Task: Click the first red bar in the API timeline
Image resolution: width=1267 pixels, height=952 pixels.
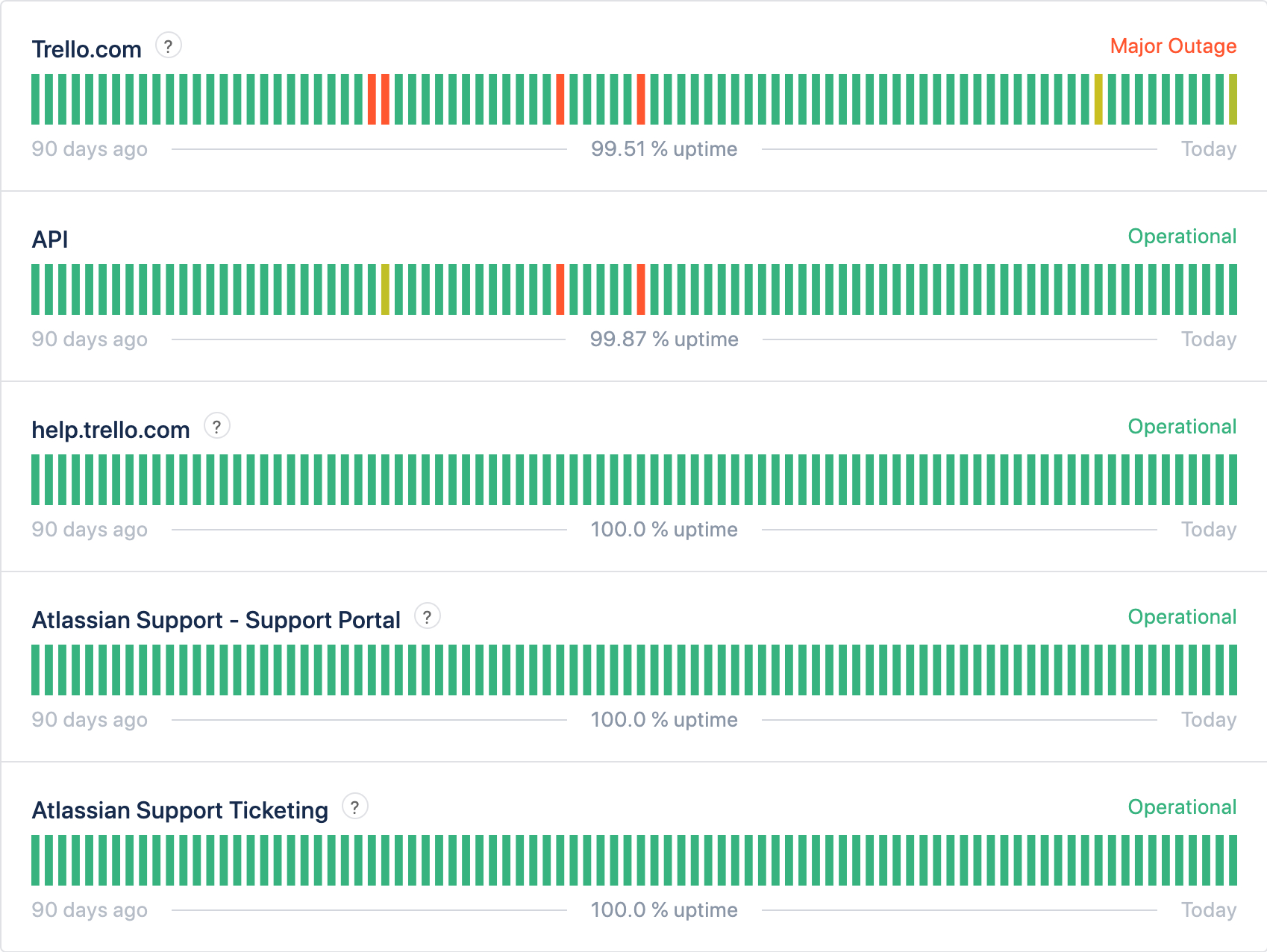Action: (x=560, y=289)
